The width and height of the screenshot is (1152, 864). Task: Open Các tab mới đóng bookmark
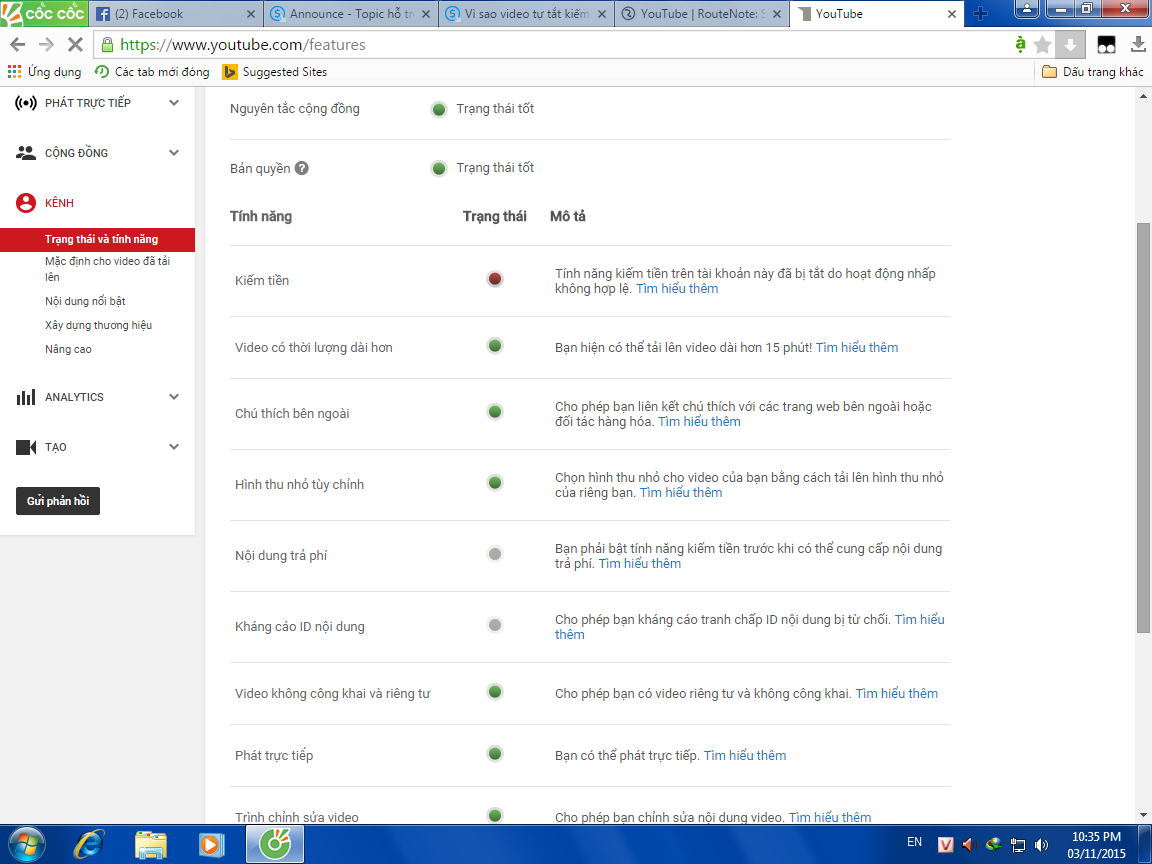152,72
